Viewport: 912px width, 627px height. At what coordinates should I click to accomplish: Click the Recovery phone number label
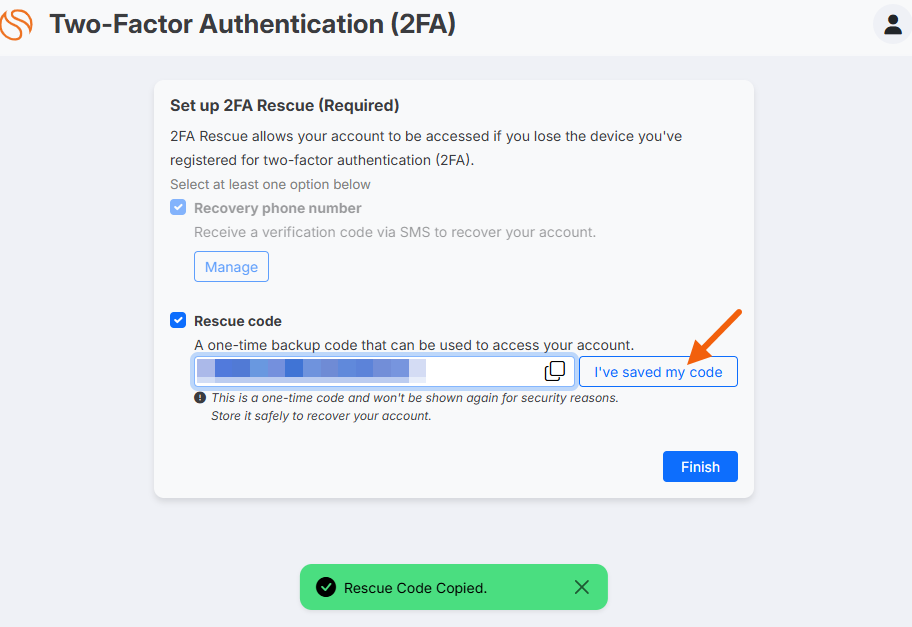click(277, 208)
